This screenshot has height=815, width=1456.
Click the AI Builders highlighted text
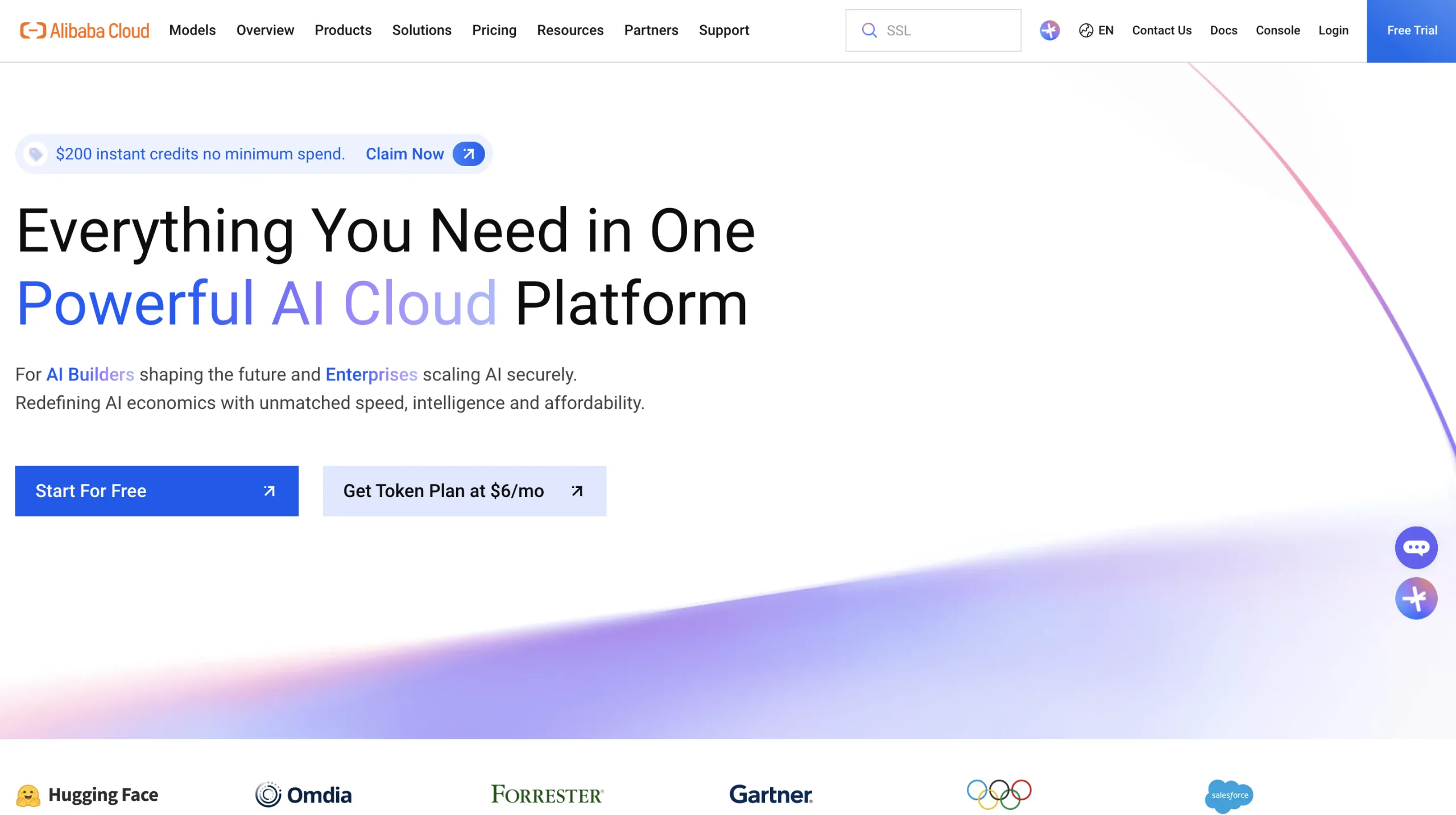coord(90,374)
